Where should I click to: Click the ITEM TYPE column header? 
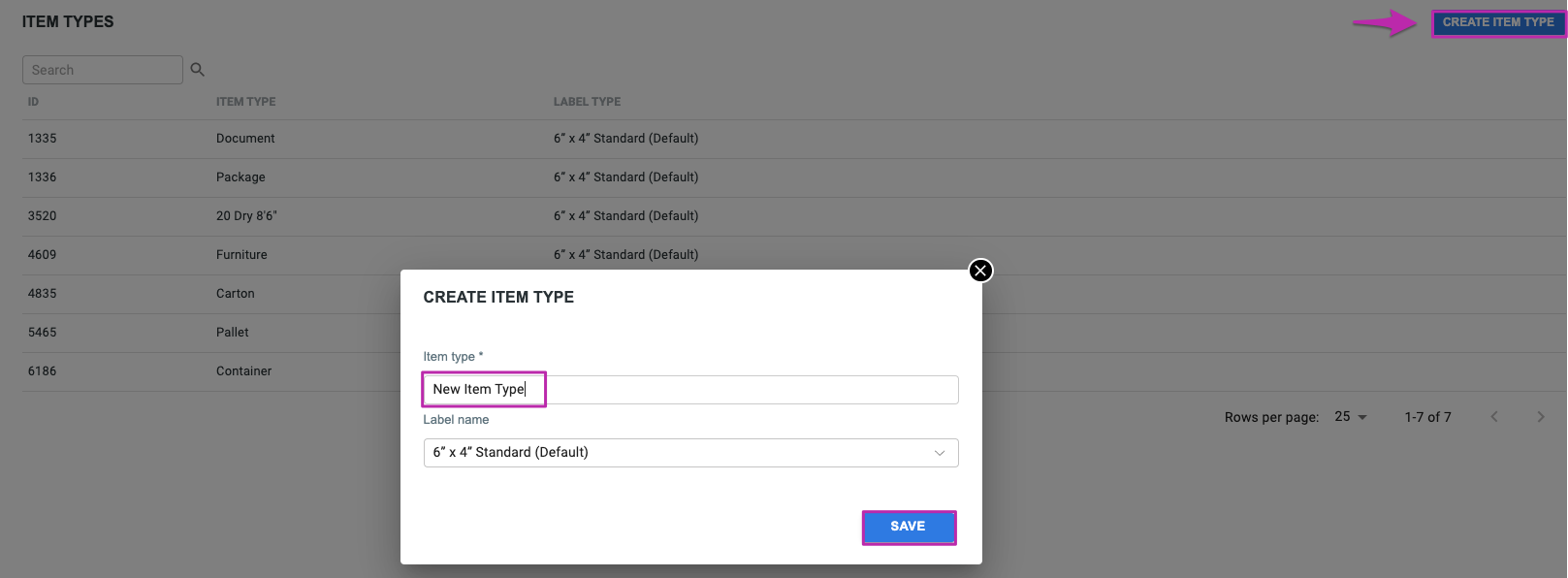coord(245,102)
